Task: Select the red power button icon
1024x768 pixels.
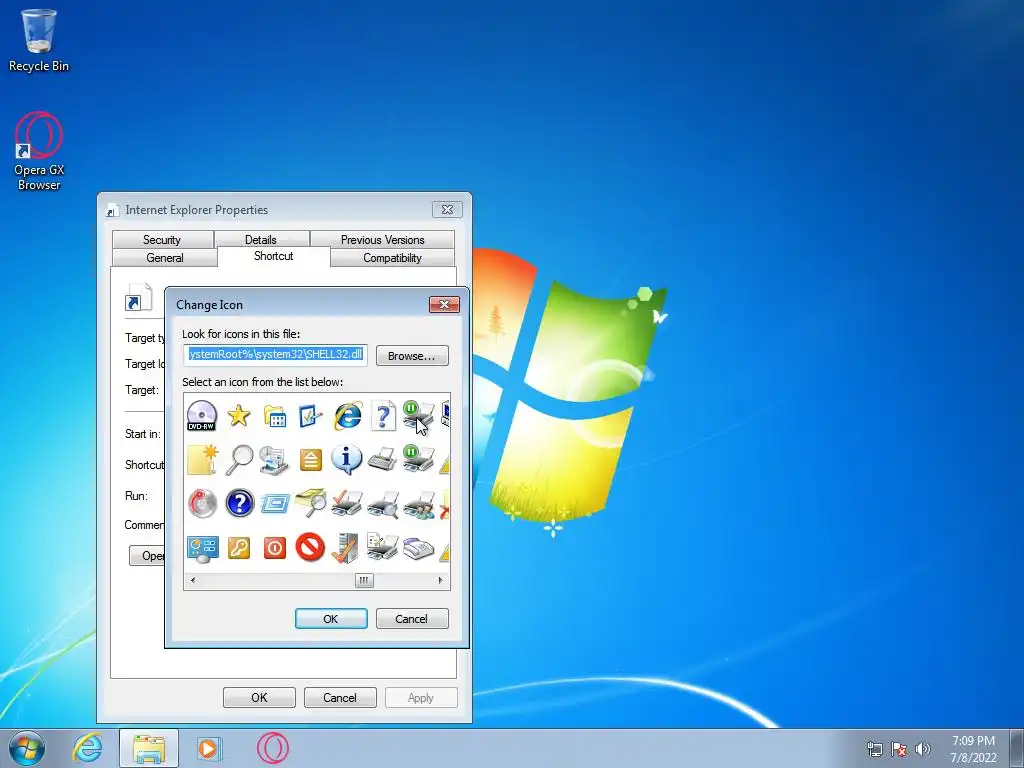Action: [x=275, y=548]
